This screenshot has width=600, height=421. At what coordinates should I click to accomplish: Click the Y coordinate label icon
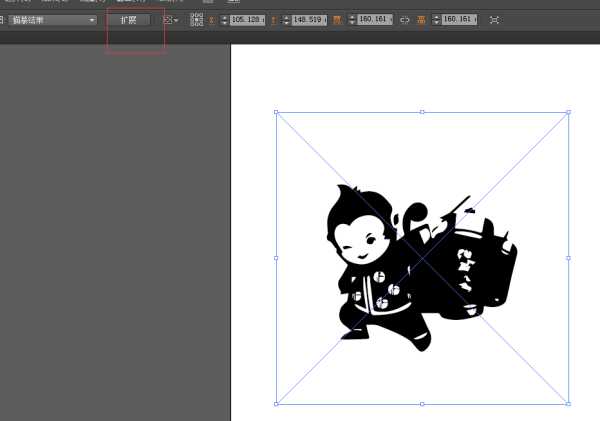click(x=274, y=20)
